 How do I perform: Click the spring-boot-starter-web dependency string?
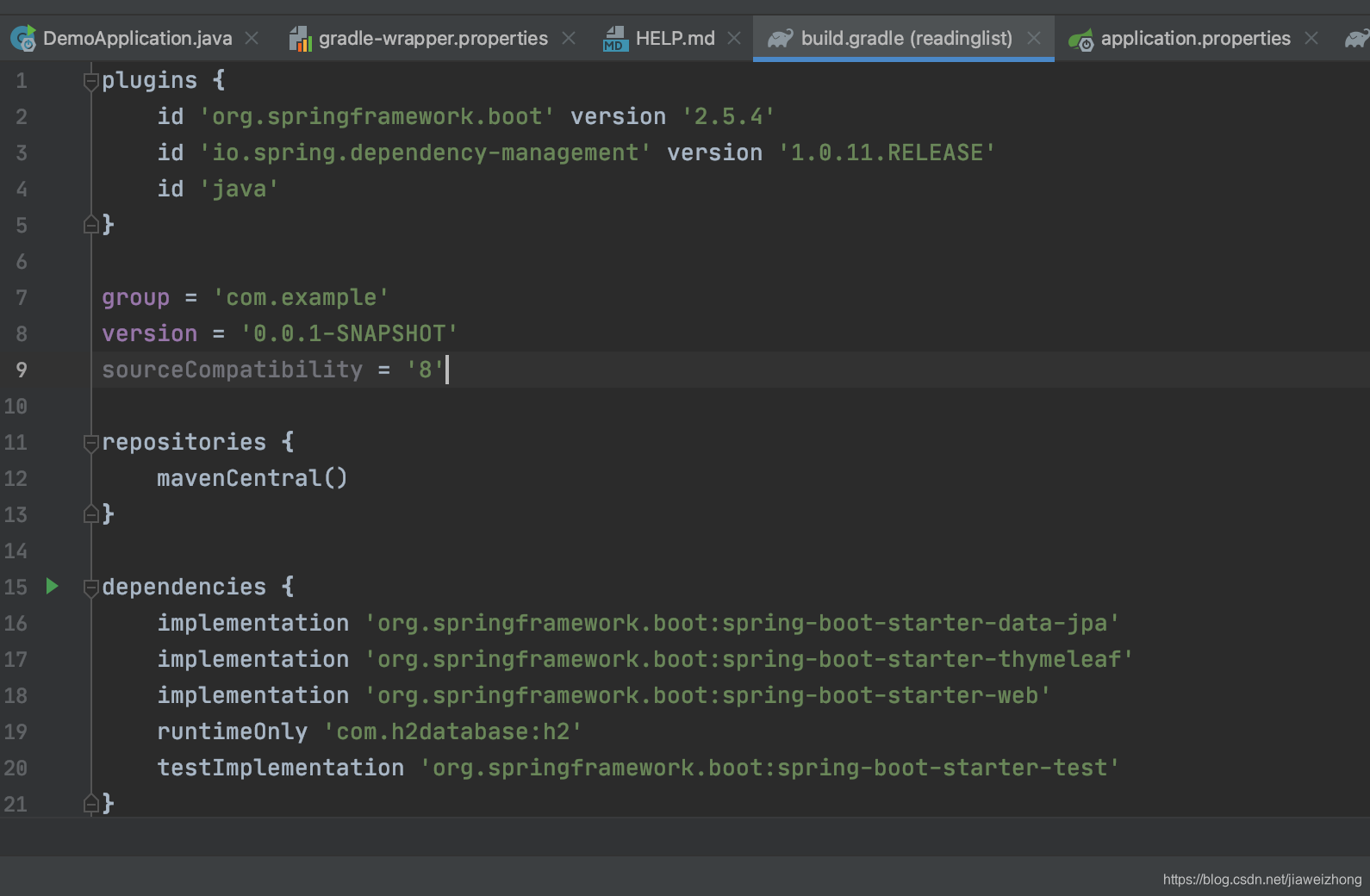(708, 695)
